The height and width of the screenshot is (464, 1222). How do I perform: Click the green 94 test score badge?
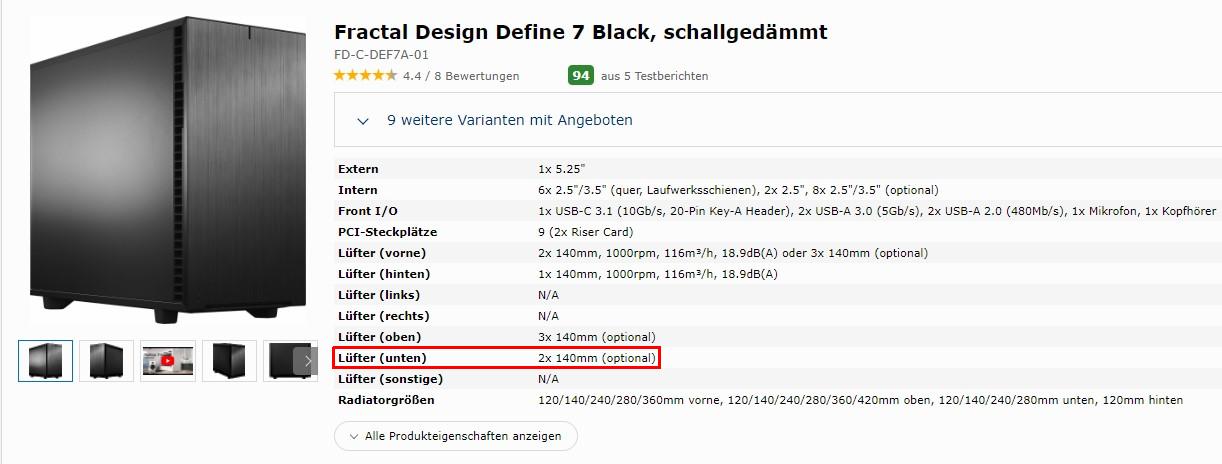(x=581, y=76)
